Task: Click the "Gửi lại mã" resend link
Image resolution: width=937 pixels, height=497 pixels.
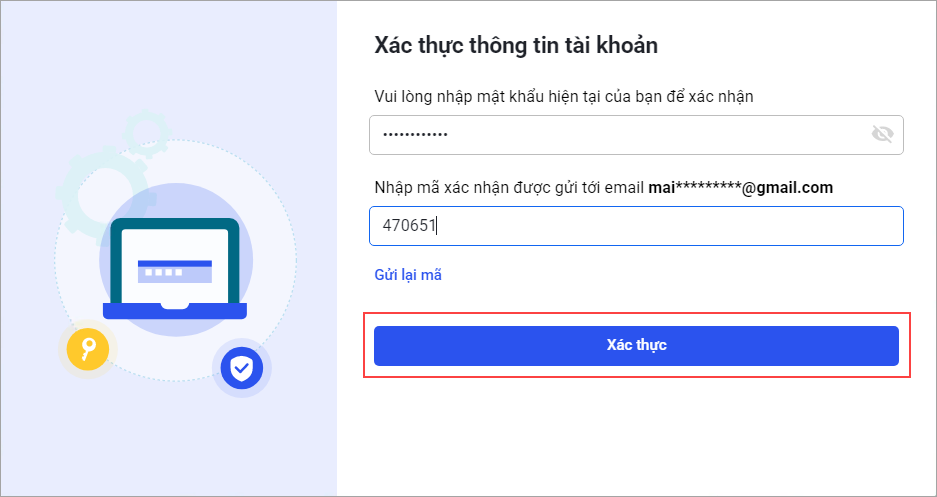Action: pyautogui.click(x=408, y=275)
